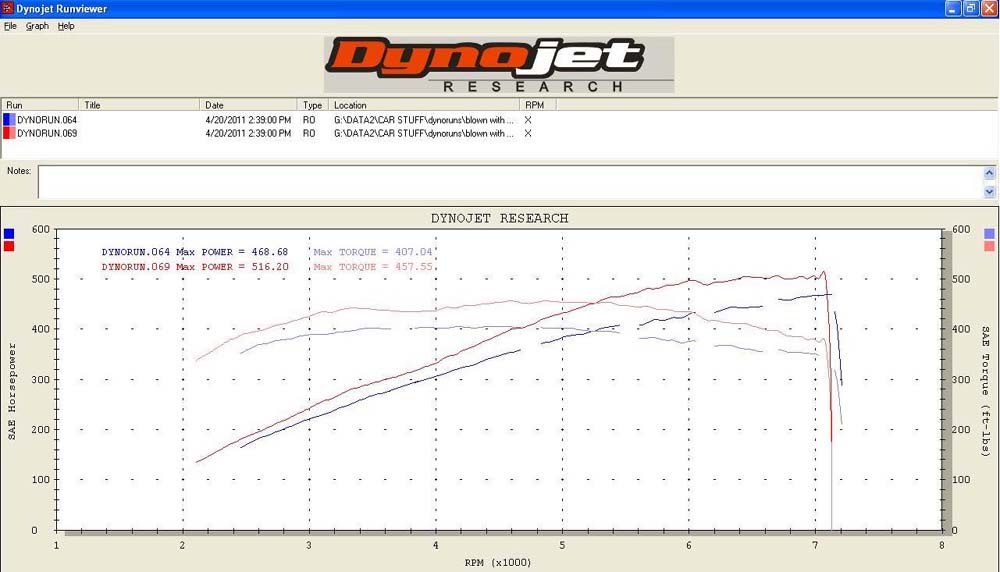Restore down the Dynojet Runviewer window

(971, 8)
